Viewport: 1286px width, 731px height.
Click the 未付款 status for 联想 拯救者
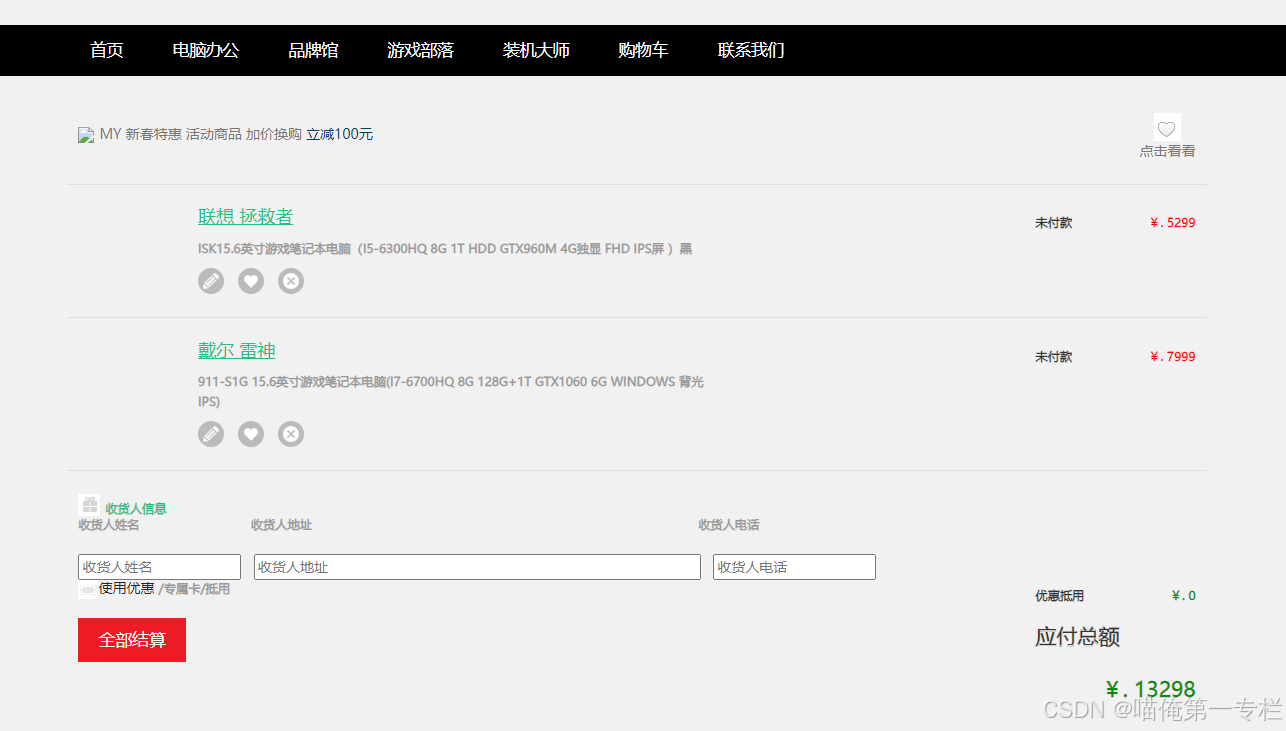click(1053, 223)
